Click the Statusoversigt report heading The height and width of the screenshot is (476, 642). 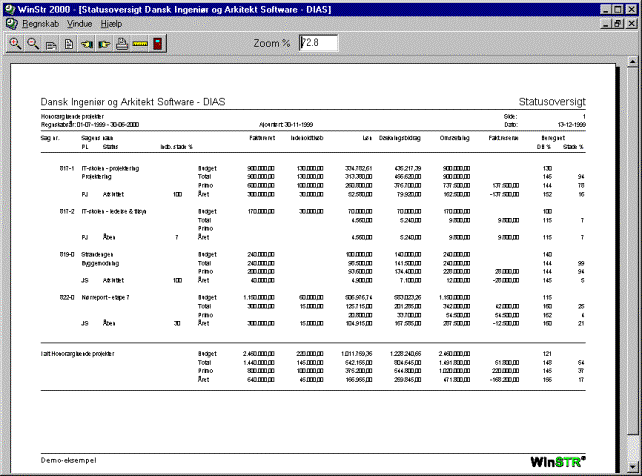tap(552, 102)
